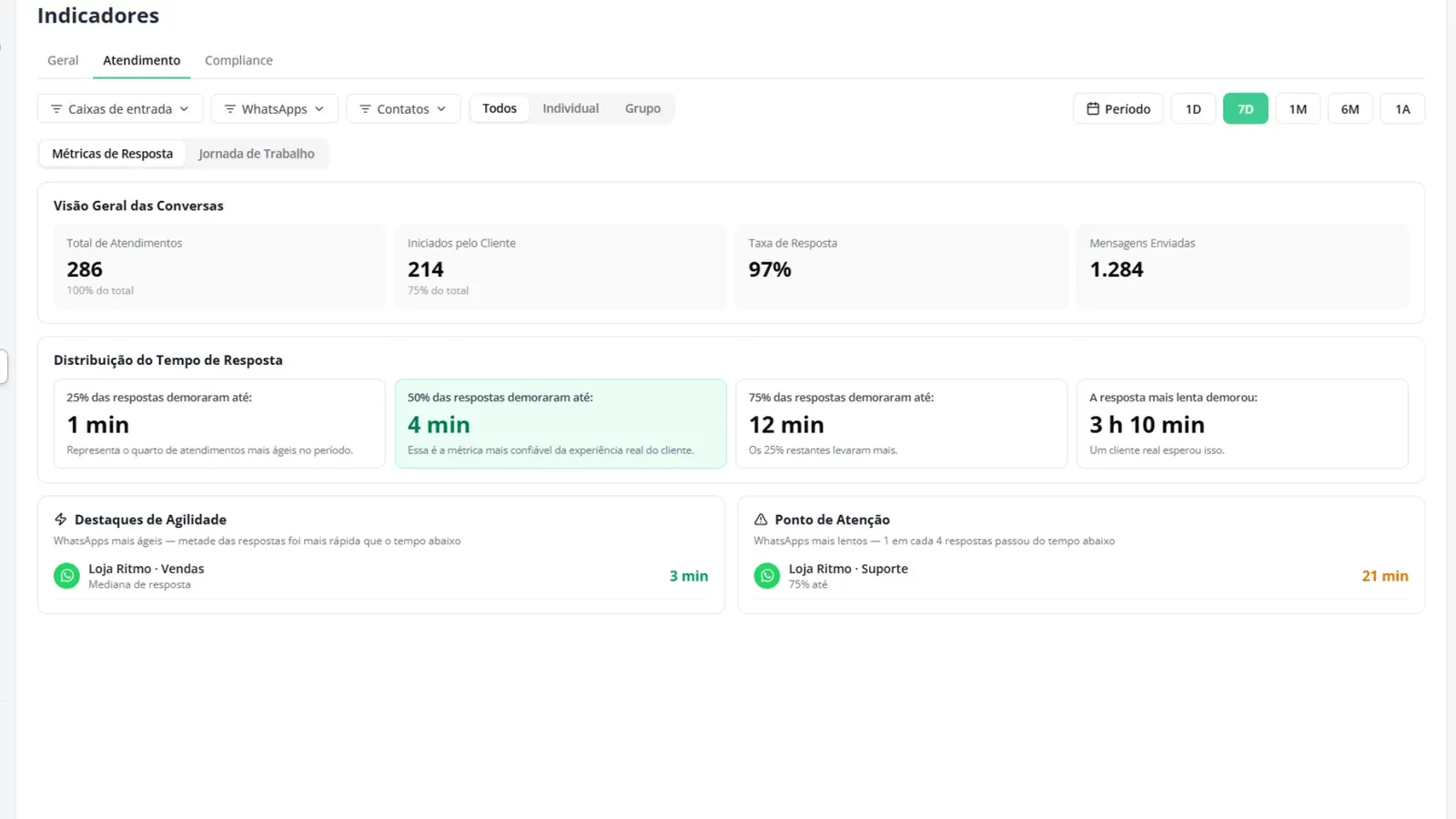Image resolution: width=1456 pixels, height=819 pixels.
Task: Click the Indicadores page heading
Action: 98,15
